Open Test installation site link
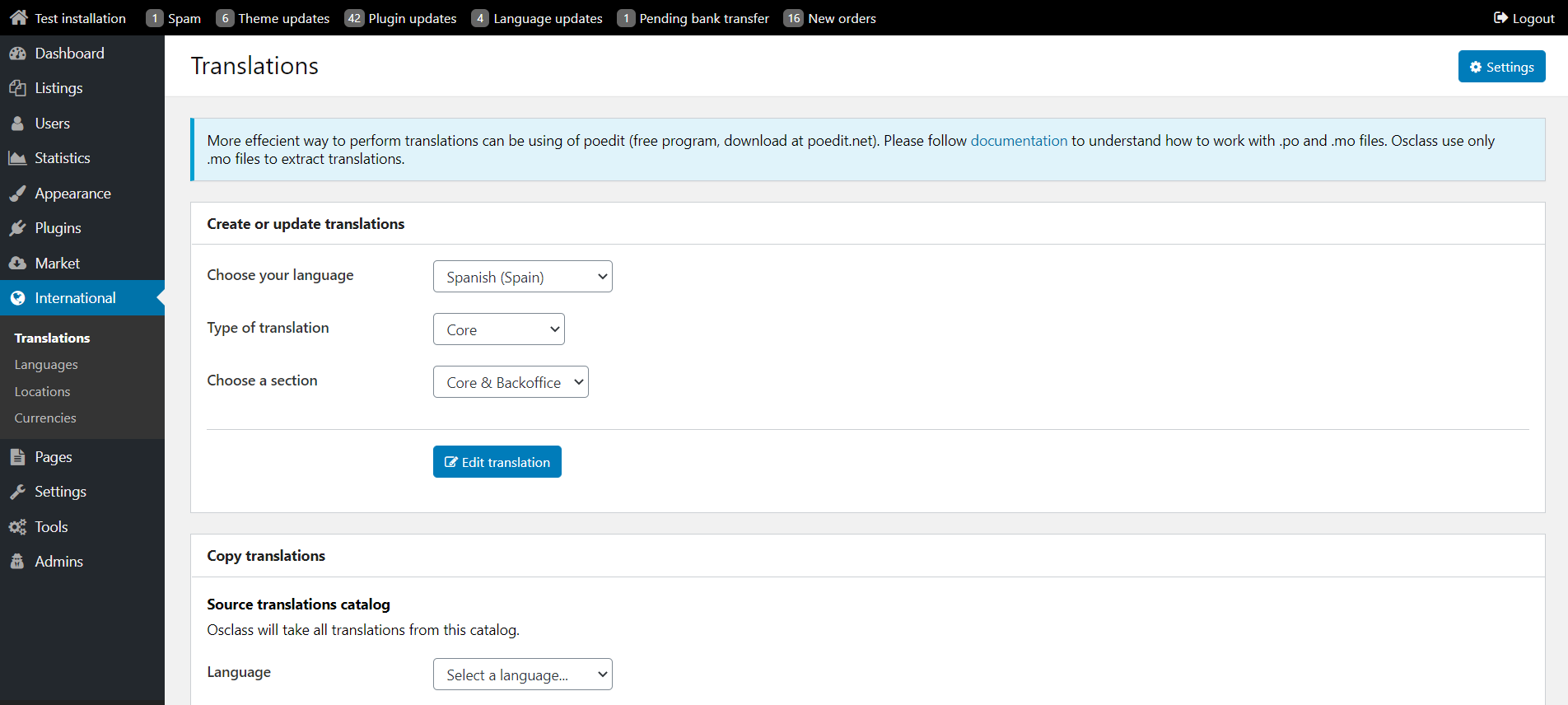 pos(80,18)
